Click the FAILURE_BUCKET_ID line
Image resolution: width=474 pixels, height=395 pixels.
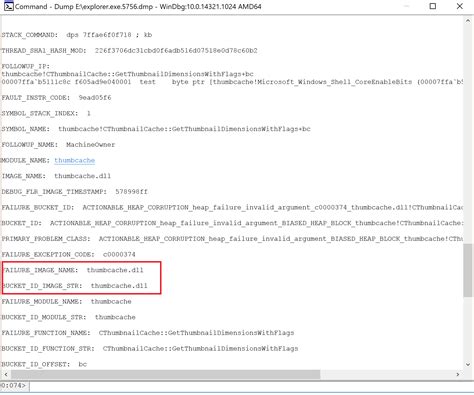pyautogui.click(x=232, y=207)
